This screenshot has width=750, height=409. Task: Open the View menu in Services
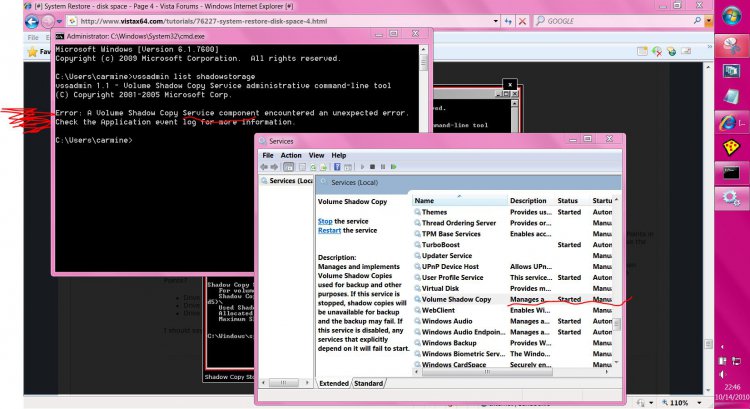[x=316, y=155]
